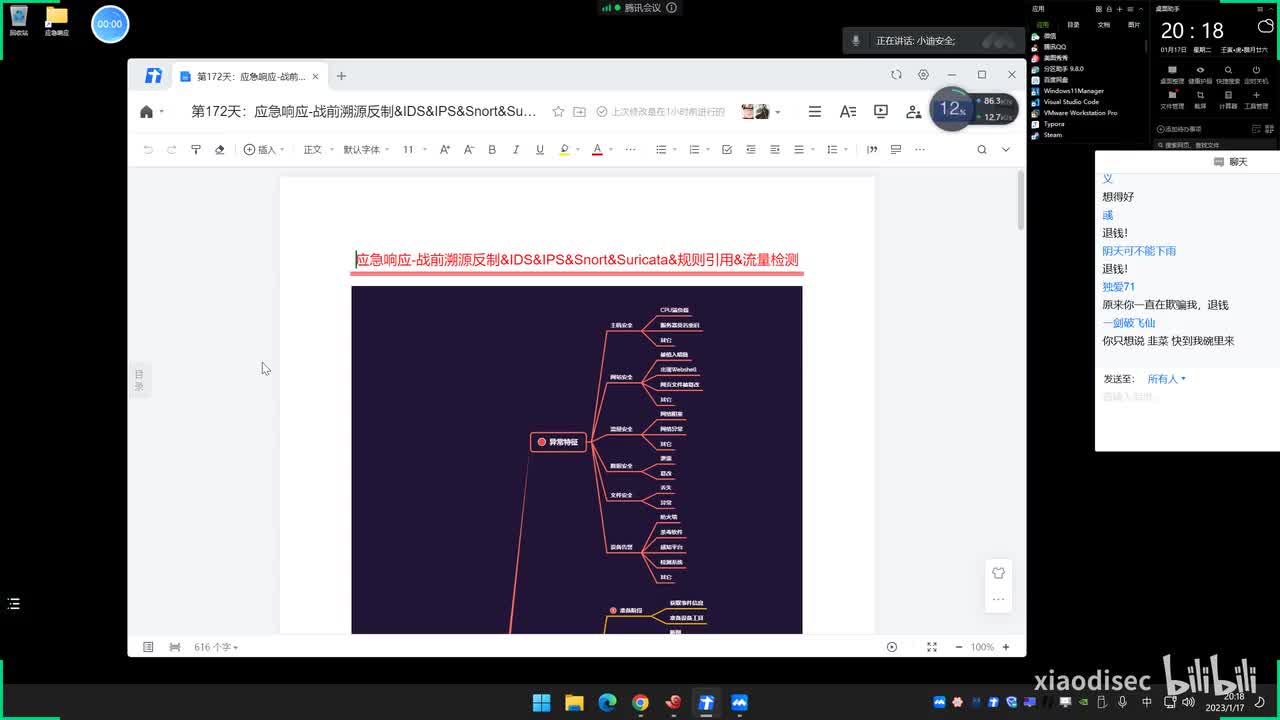This screenshot has height=720, width=1280.
Task: Start presentation mode icon
Action: tap(881, 112)
